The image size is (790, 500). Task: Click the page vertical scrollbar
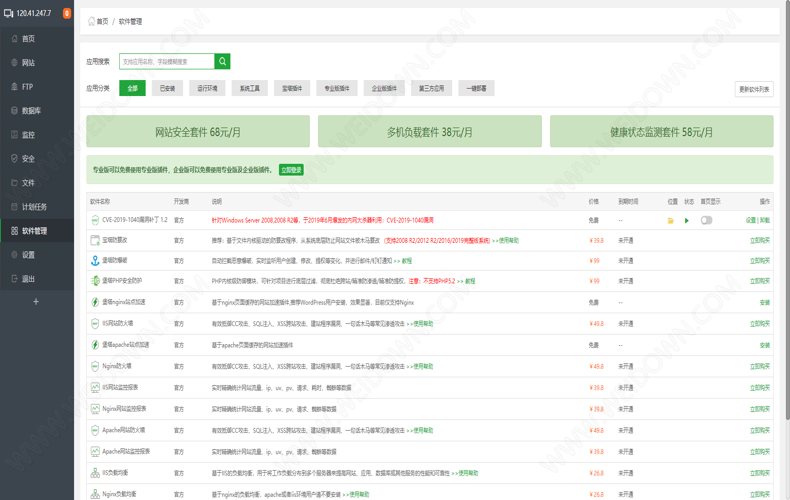[x=787, y=210]
